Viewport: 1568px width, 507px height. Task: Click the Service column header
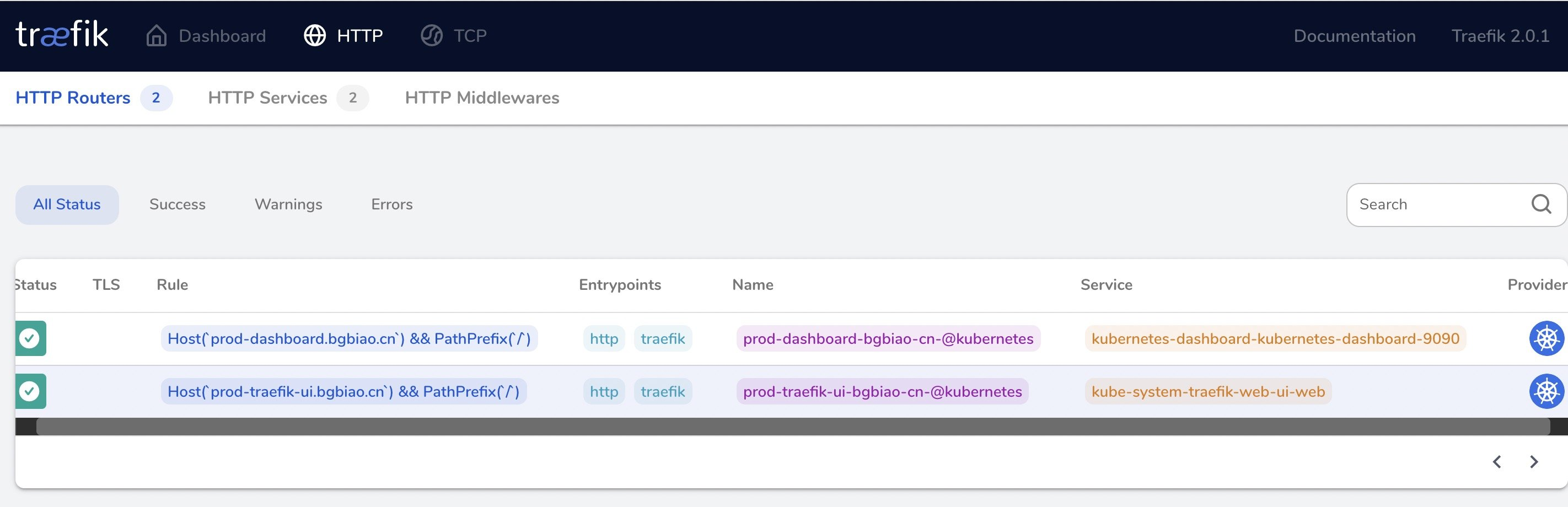click(x=1107, y=285)
